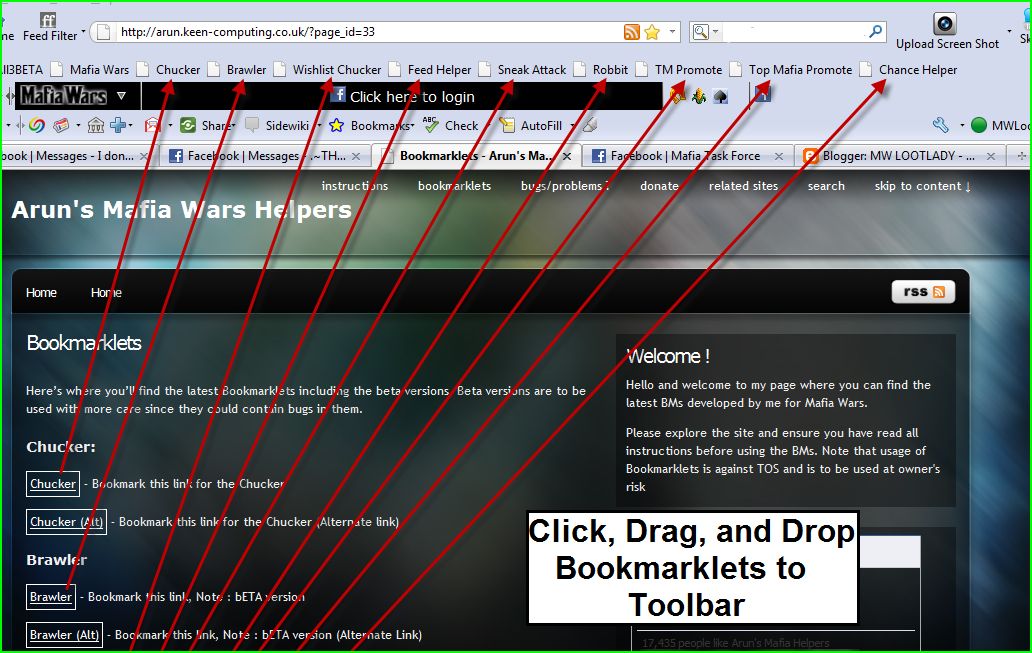Click the AutoFill toolbar button

pyautogui.click(x=531, y=125)
